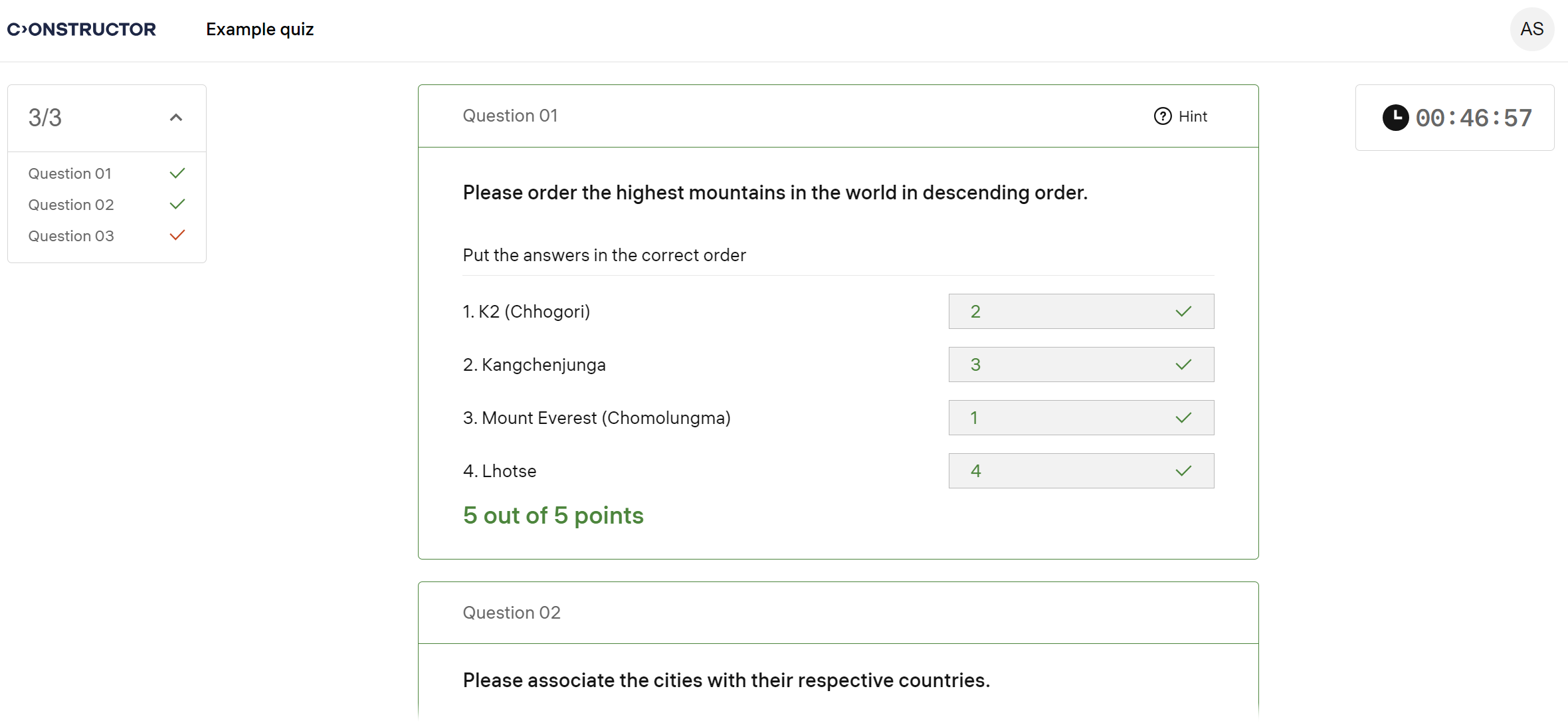Image resolution: width=1568 pixels, height=723 pixels.
Task: Click the Constructor logo
Action: tap(82, 29)
